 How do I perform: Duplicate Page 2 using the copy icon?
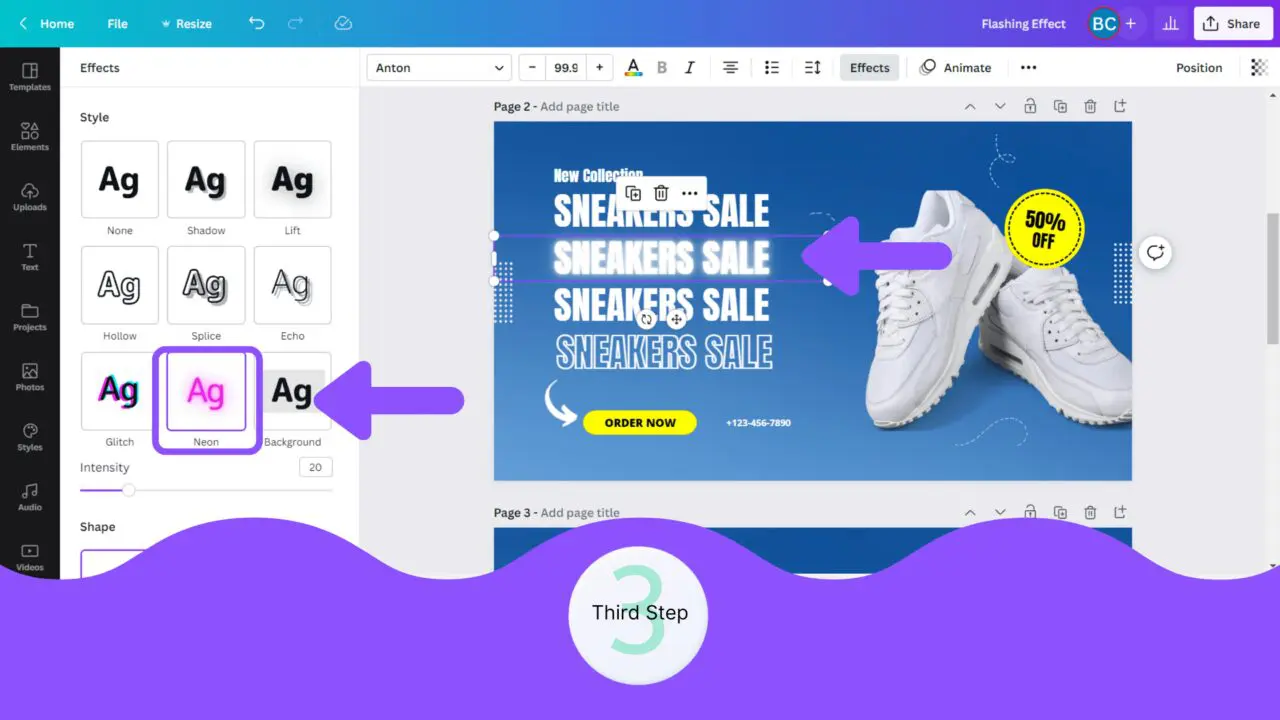[x=1060, y=106]
